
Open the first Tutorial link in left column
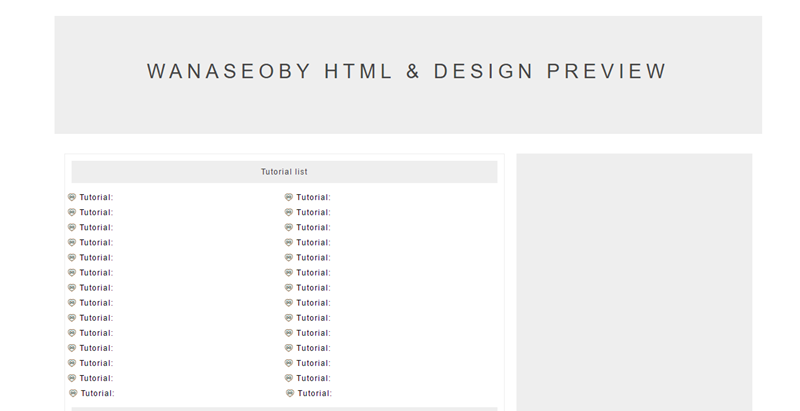(96, 197)
